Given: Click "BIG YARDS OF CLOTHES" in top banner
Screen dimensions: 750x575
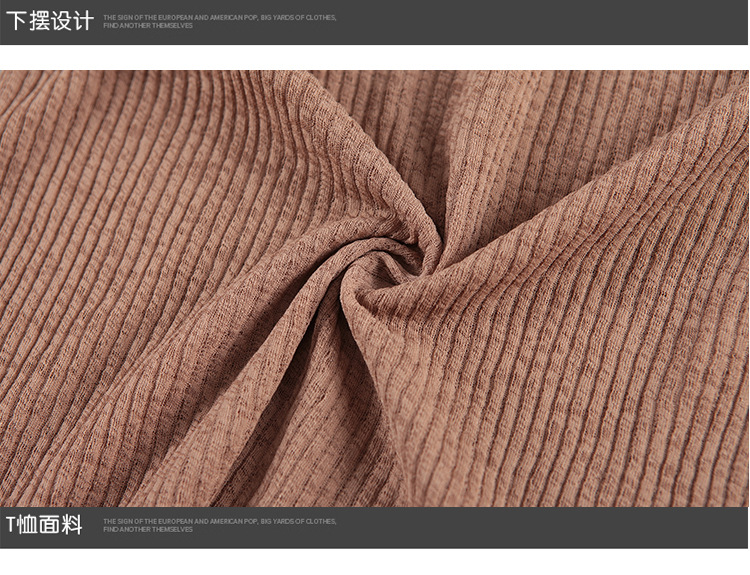Looking at the screenshot, I should [298, 18].
